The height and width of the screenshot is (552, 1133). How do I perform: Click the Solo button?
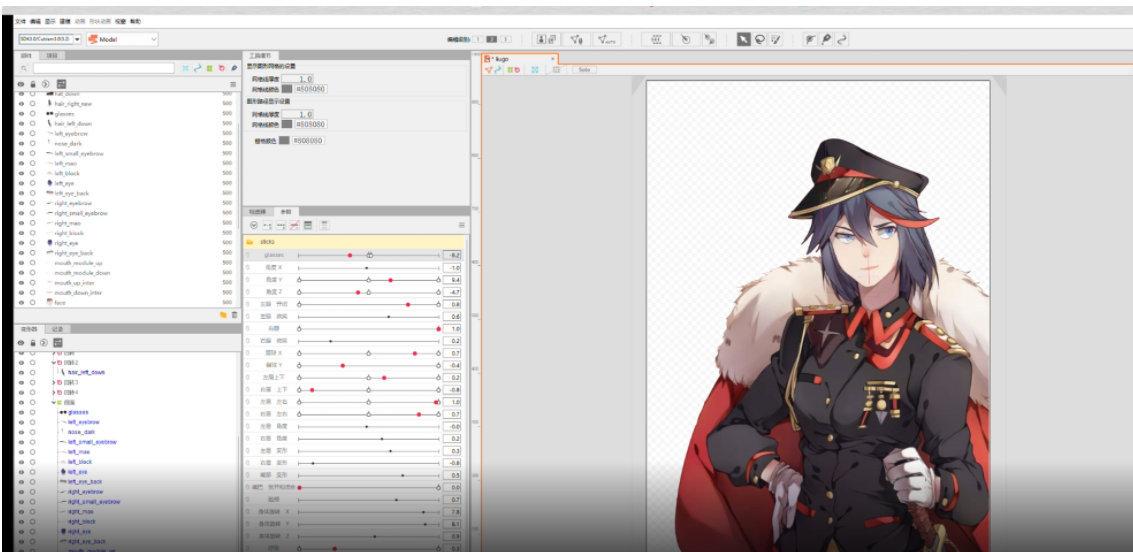584,70
